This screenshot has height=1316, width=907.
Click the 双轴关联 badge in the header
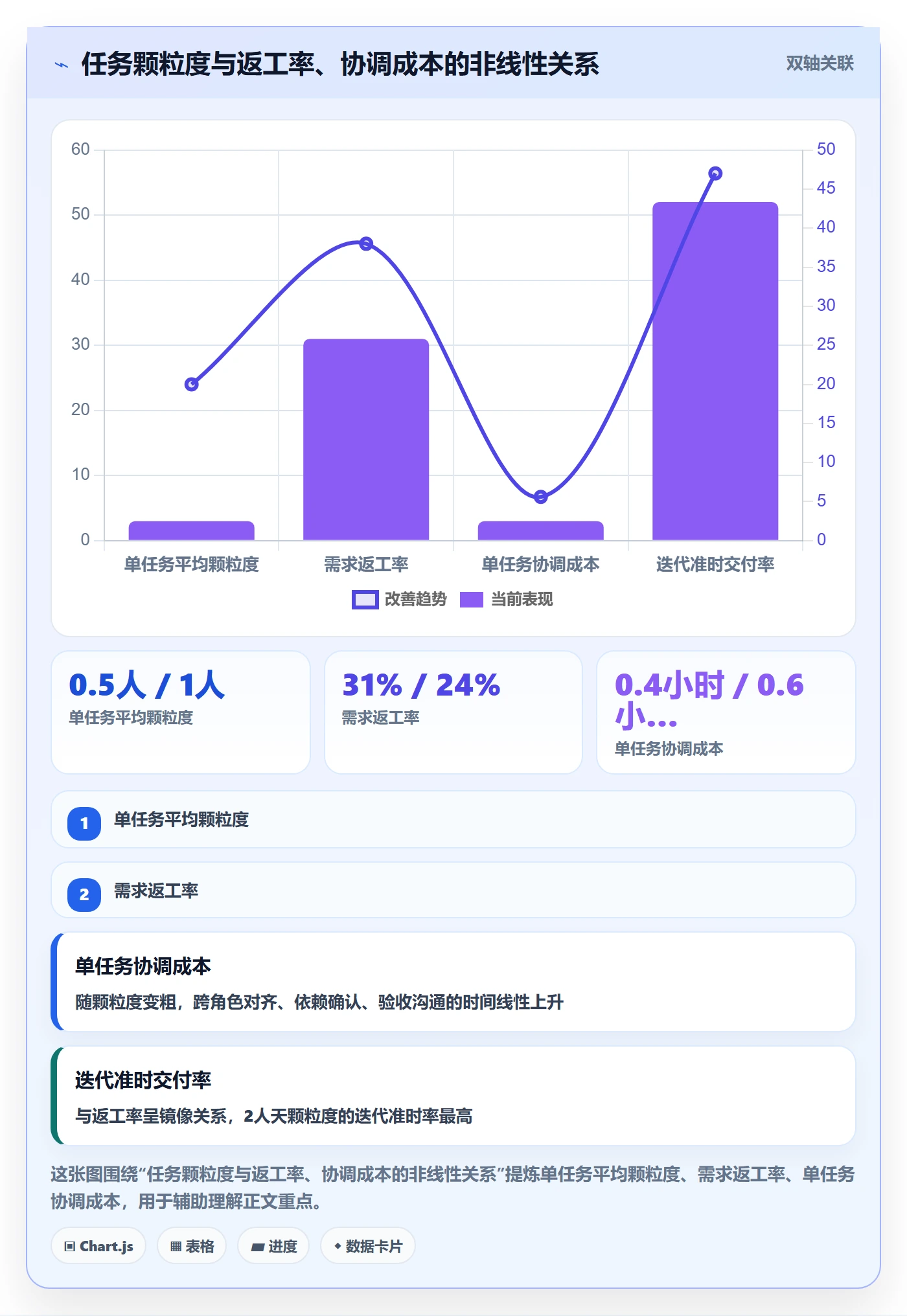tap(820, 63)
